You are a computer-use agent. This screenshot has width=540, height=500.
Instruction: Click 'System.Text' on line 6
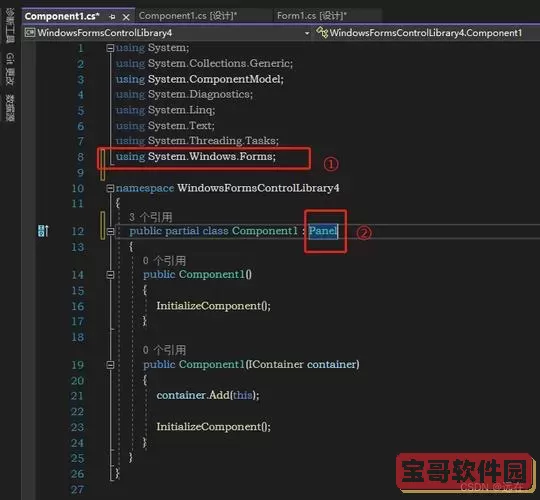point(180,126)
